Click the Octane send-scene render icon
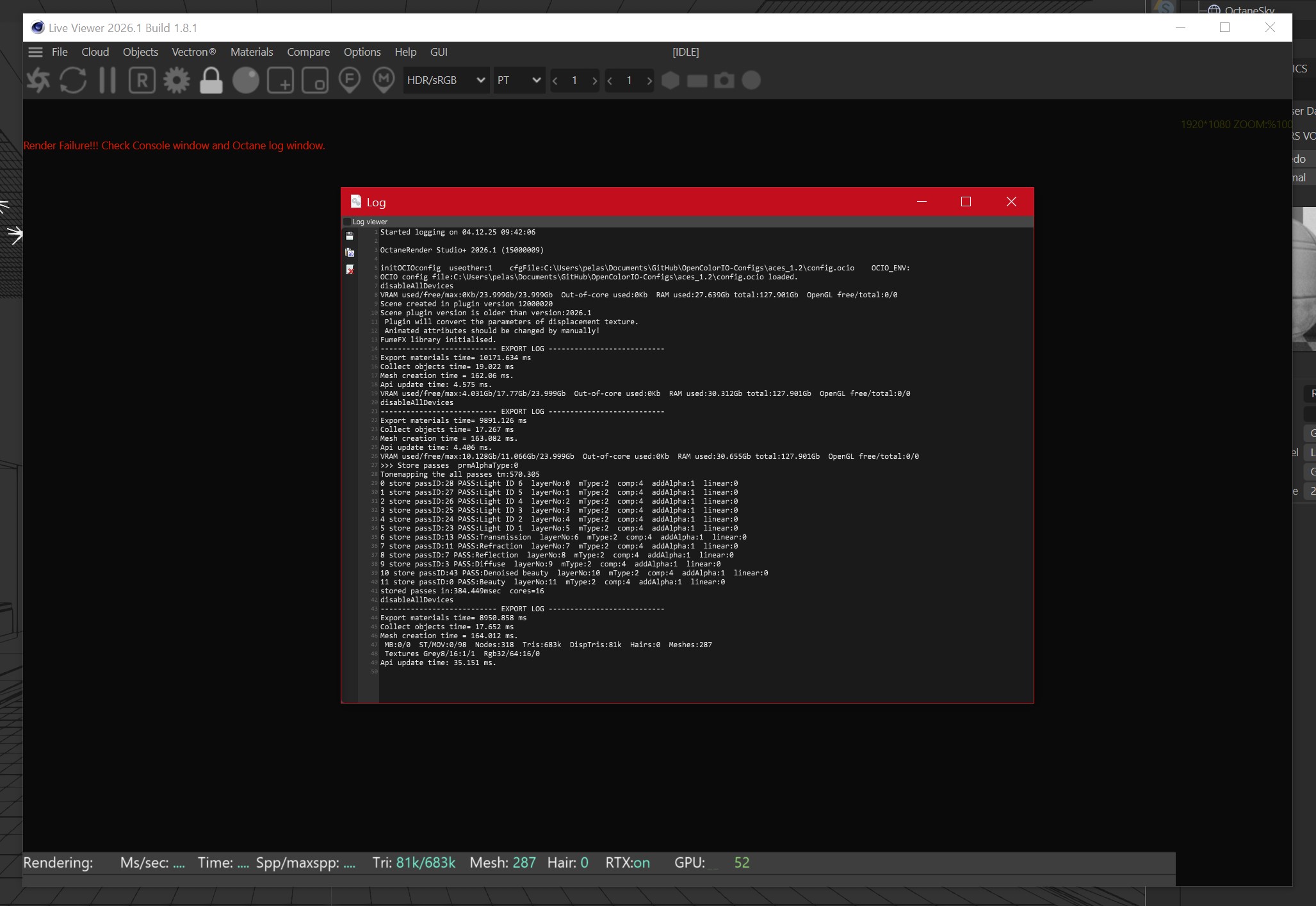 click(38, 81)
